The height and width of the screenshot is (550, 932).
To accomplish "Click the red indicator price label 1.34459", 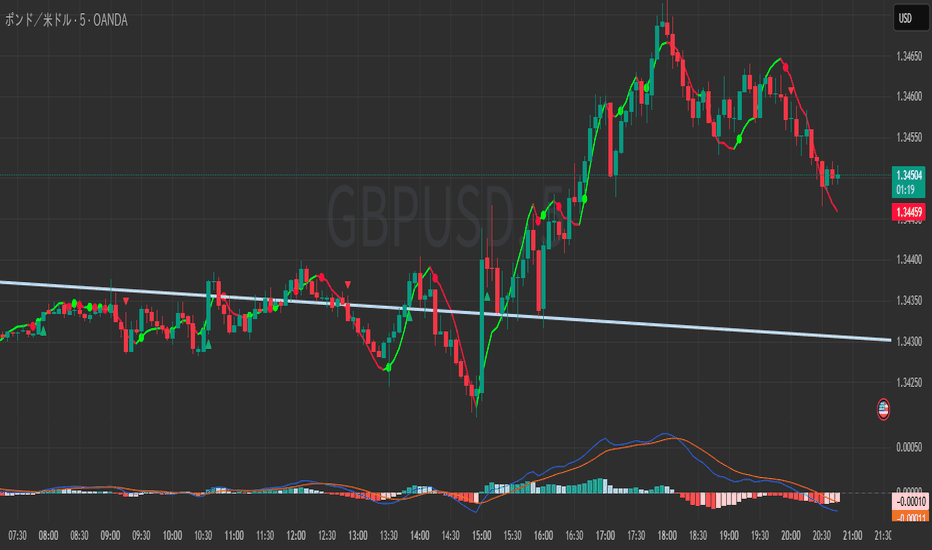I will [x=909, y=212].
